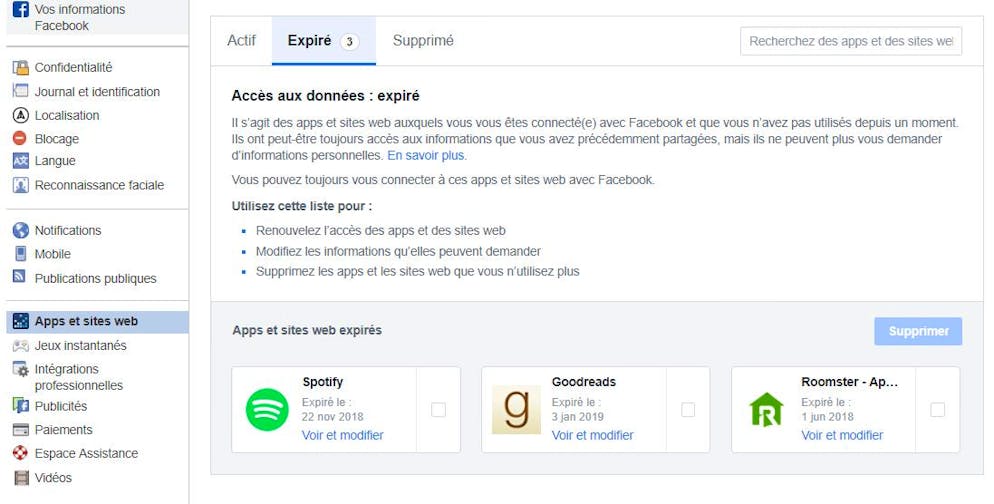Open Espace Assistance lifebuoy icon

tap(21, 453)
